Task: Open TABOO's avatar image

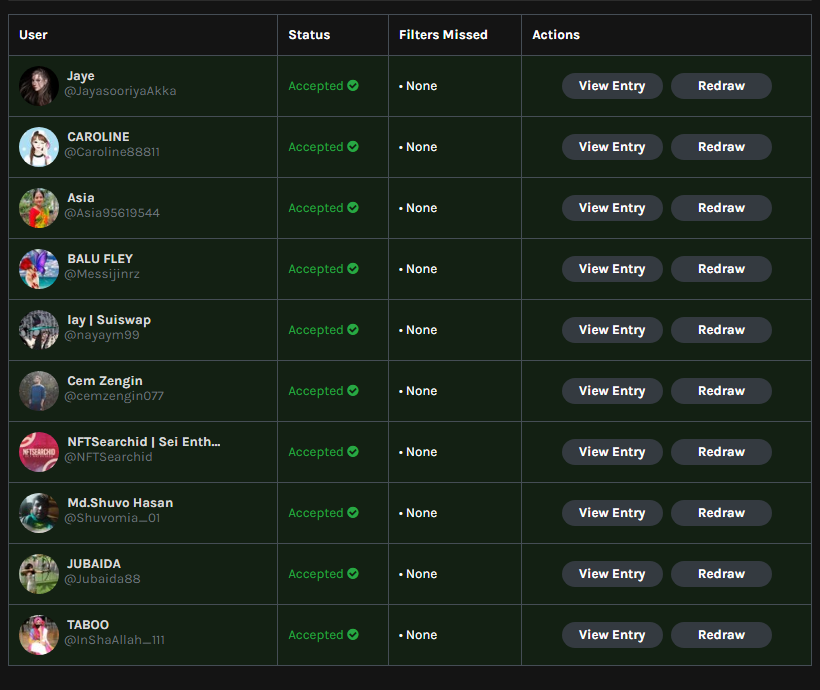Action: pyautogui.click(x=39, y=635)
